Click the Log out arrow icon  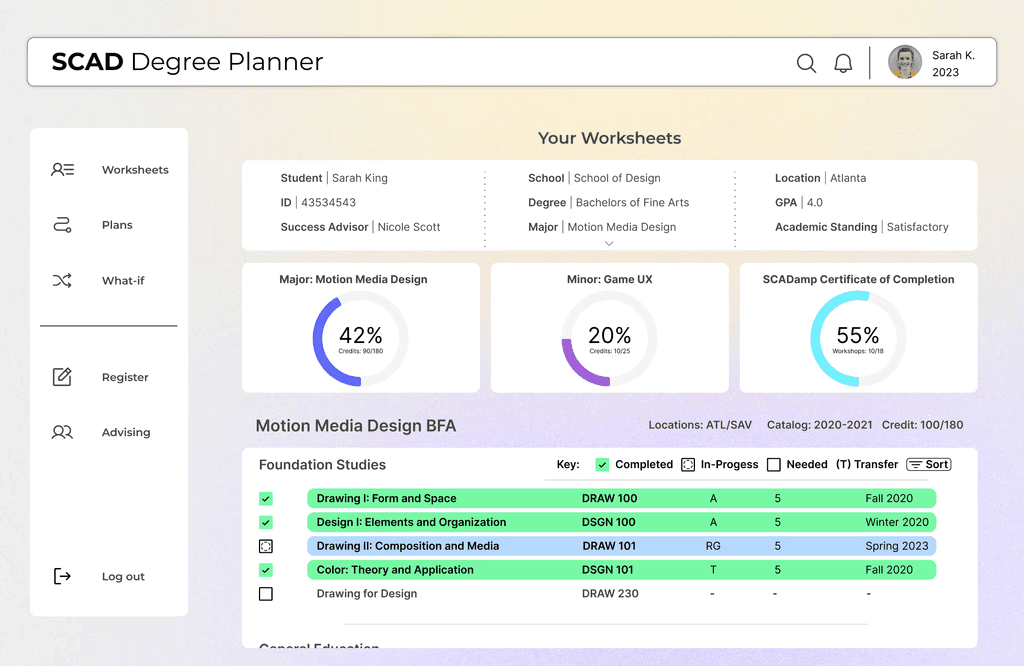pos(62,576)
